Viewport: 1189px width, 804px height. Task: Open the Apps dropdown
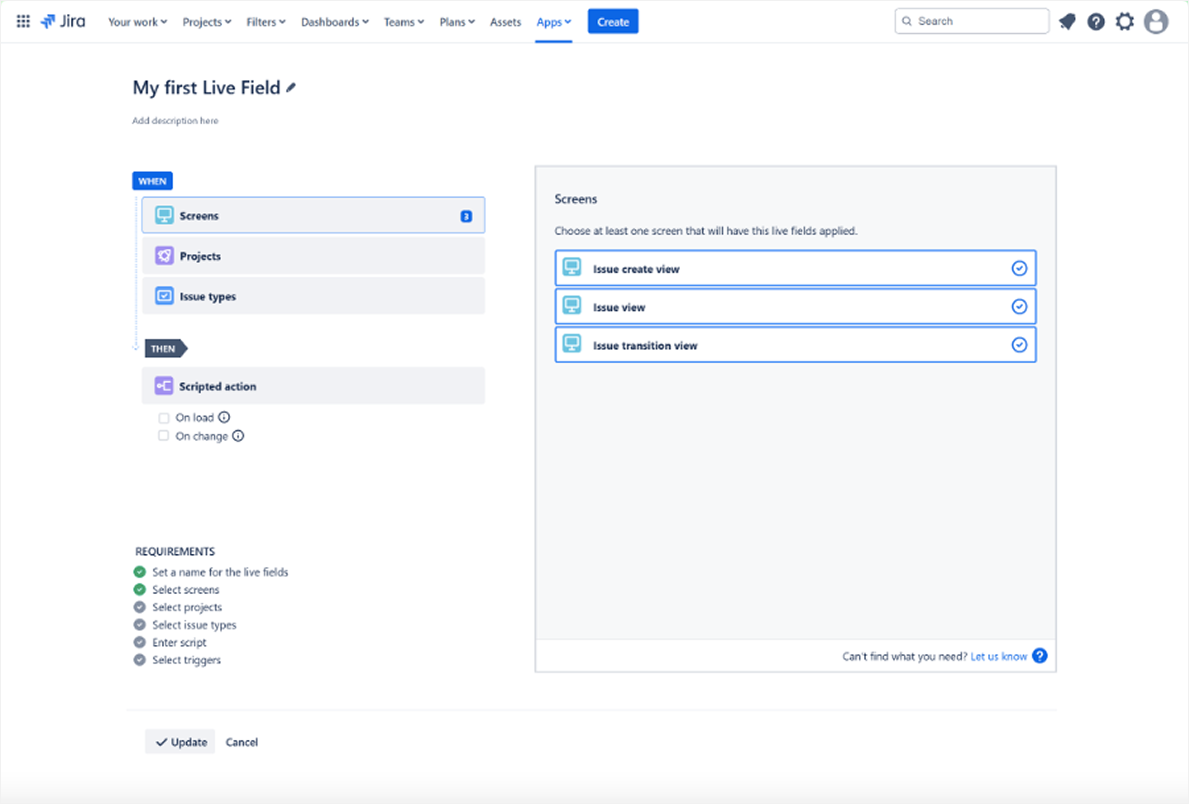[554, 22]
